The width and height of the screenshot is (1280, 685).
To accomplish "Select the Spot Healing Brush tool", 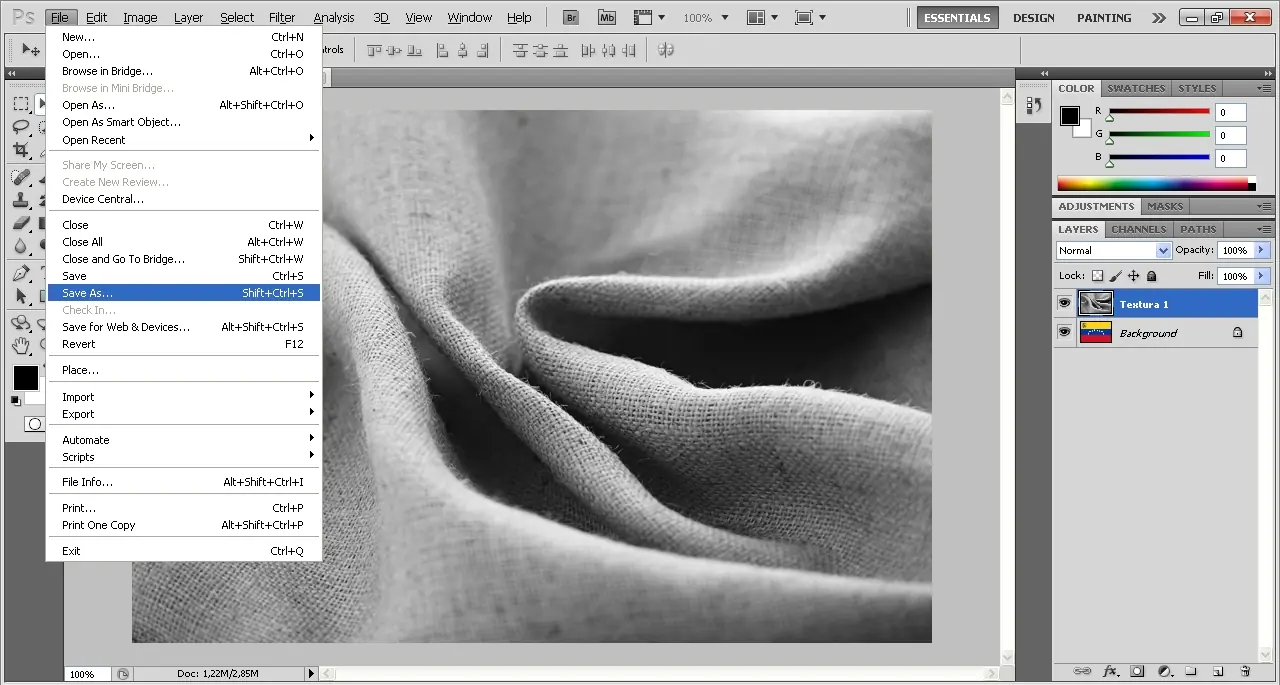I will pos(20,176).
